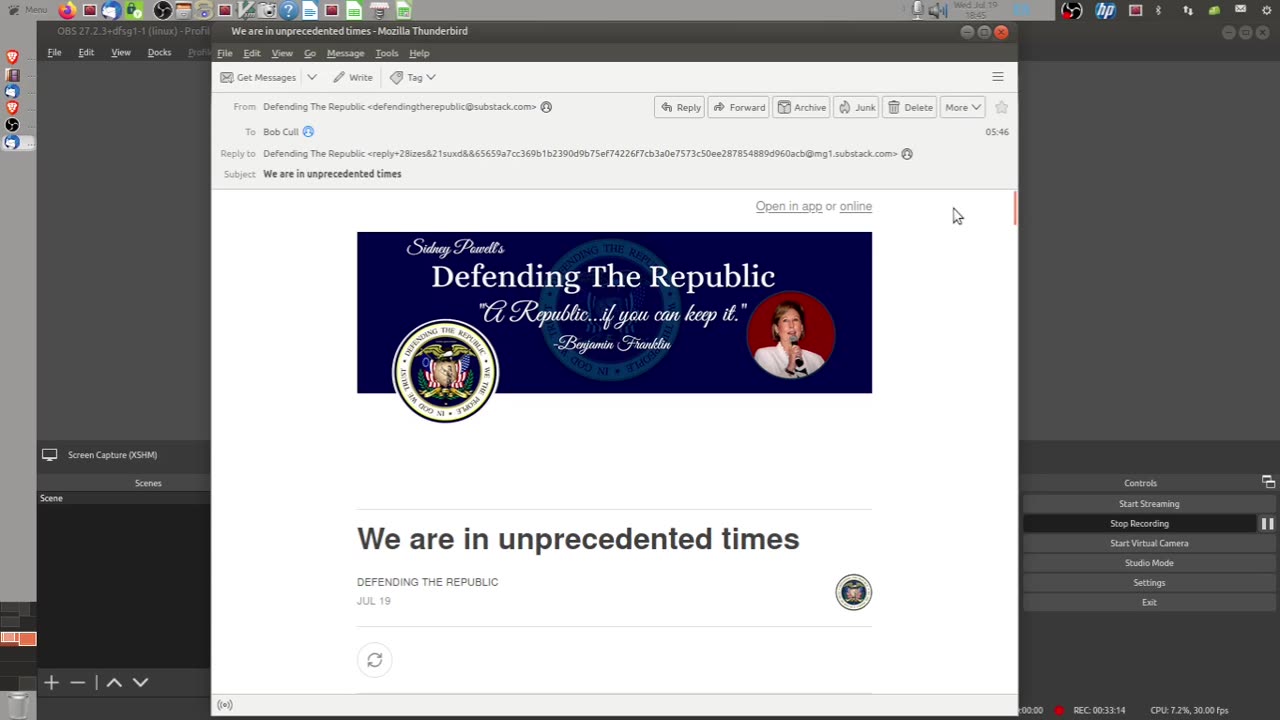1280x720 pixels.
Task: Open OBS Settings button
Action: tap(1149, 583)
